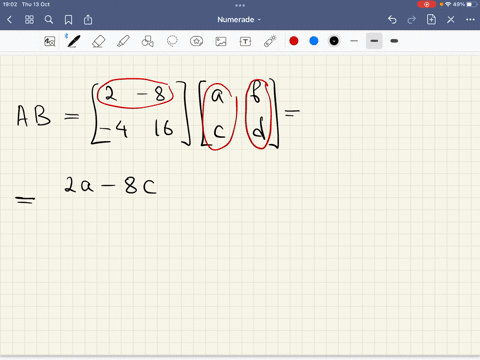Select the thickest stroke width
Image resolution: width=480 pixels, height=360 pixels.
394,41
